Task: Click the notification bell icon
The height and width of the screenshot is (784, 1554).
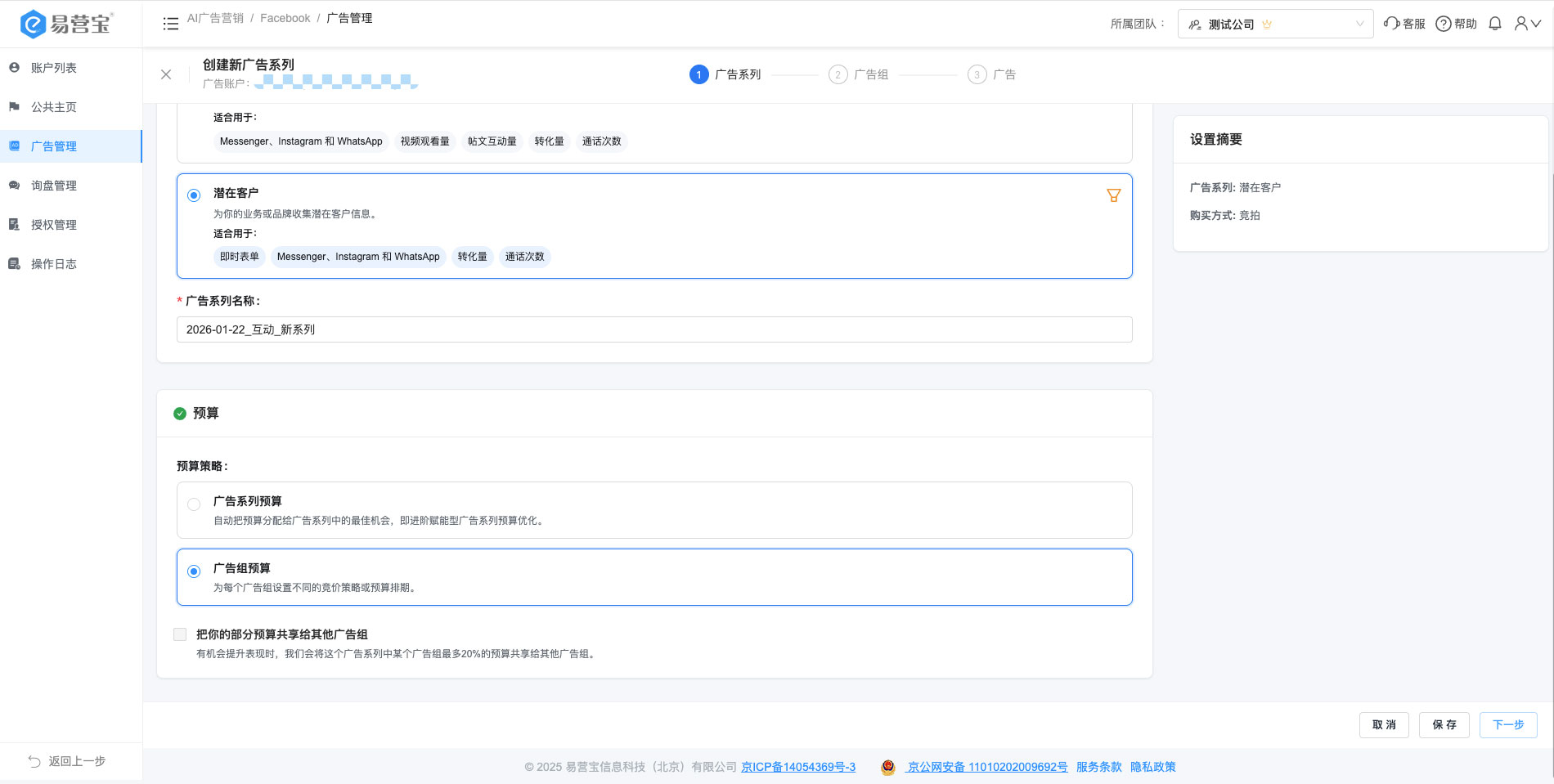Action: tap(1495, 24)
